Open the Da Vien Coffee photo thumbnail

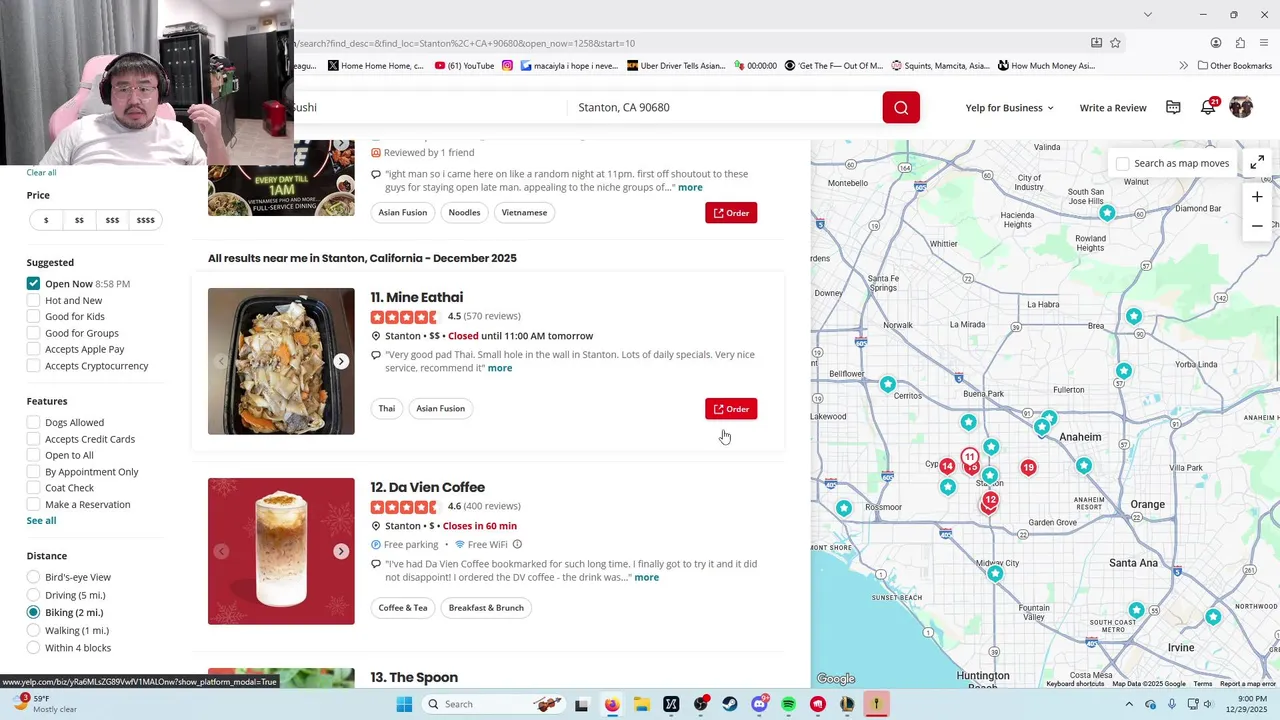pos(281,551)
